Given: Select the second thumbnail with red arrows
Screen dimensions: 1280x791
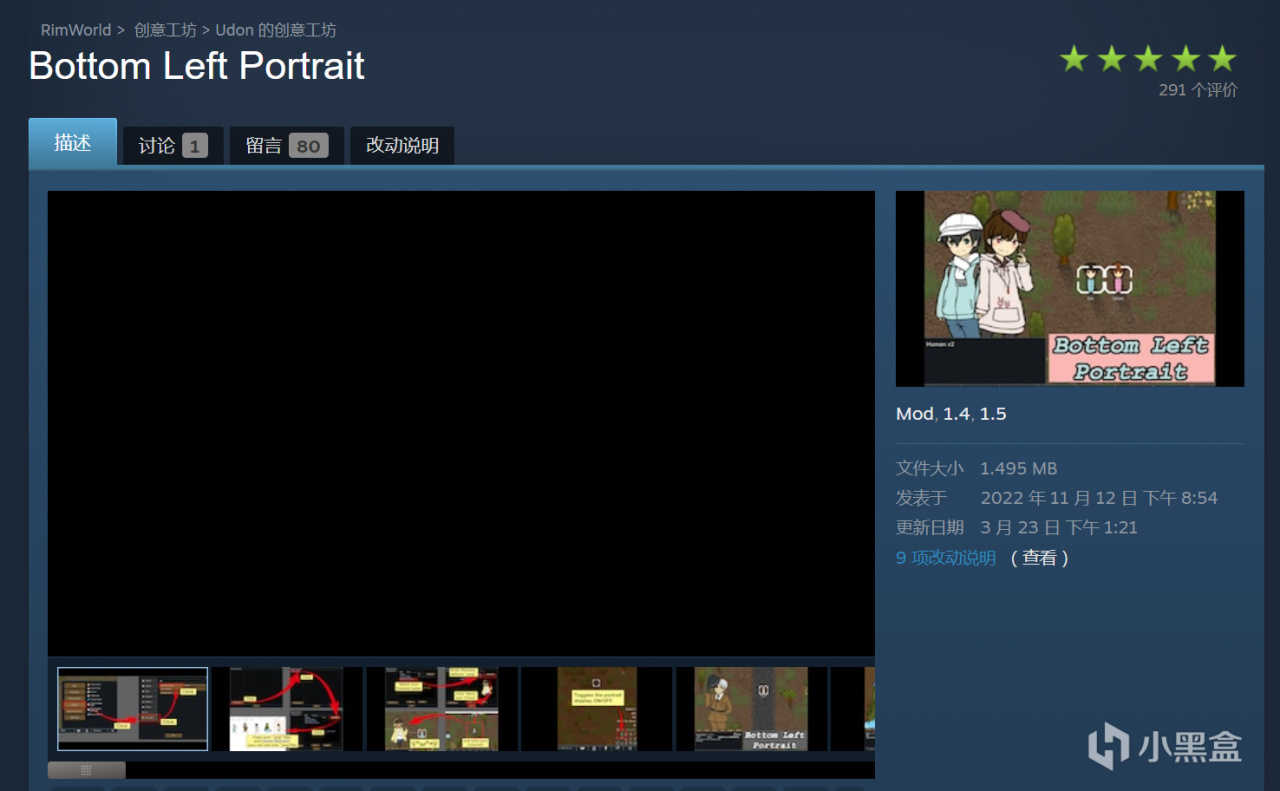Looking at the screenshot, I should click(287, 709).
